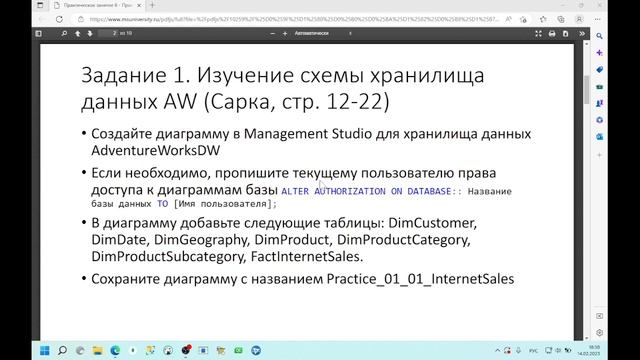Show hidden system tray icons

pyautogui.click(x=497, y=350)
